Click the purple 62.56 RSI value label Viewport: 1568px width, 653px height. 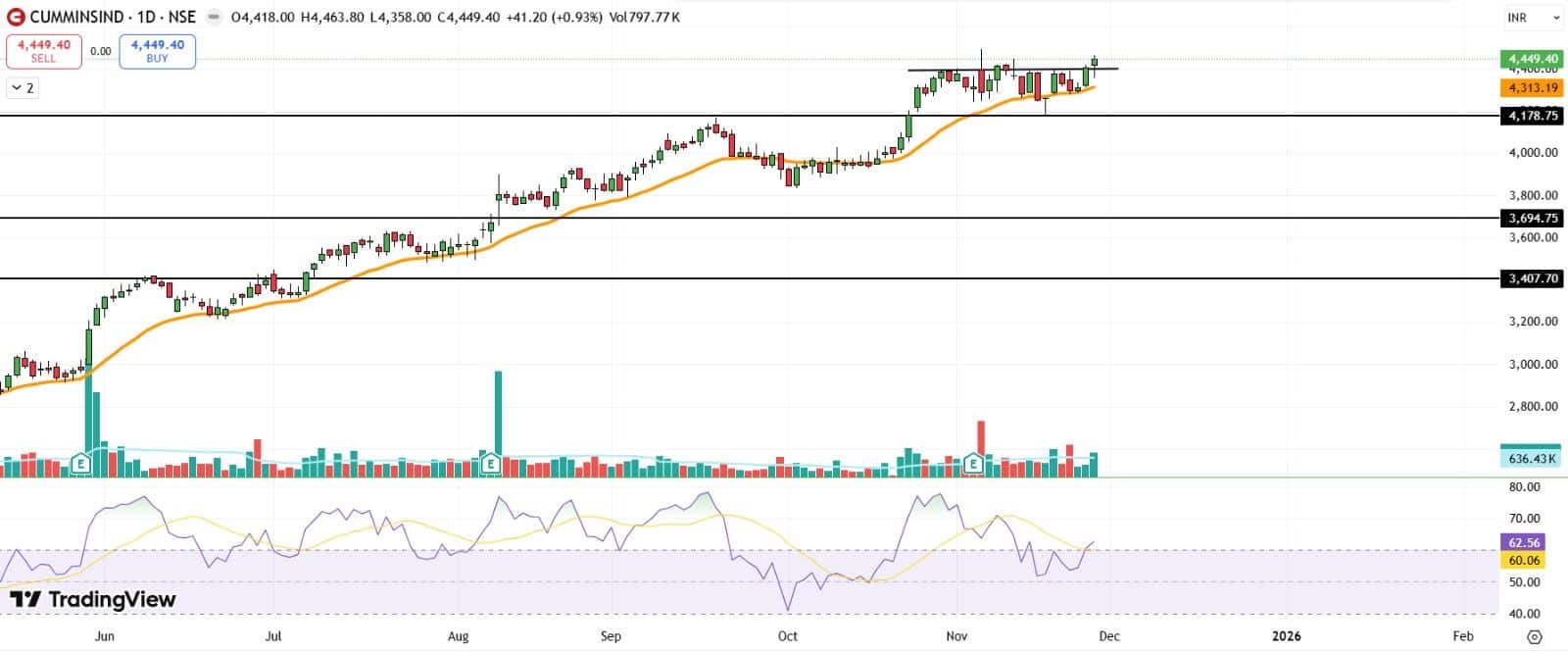tap(1524, 542)
